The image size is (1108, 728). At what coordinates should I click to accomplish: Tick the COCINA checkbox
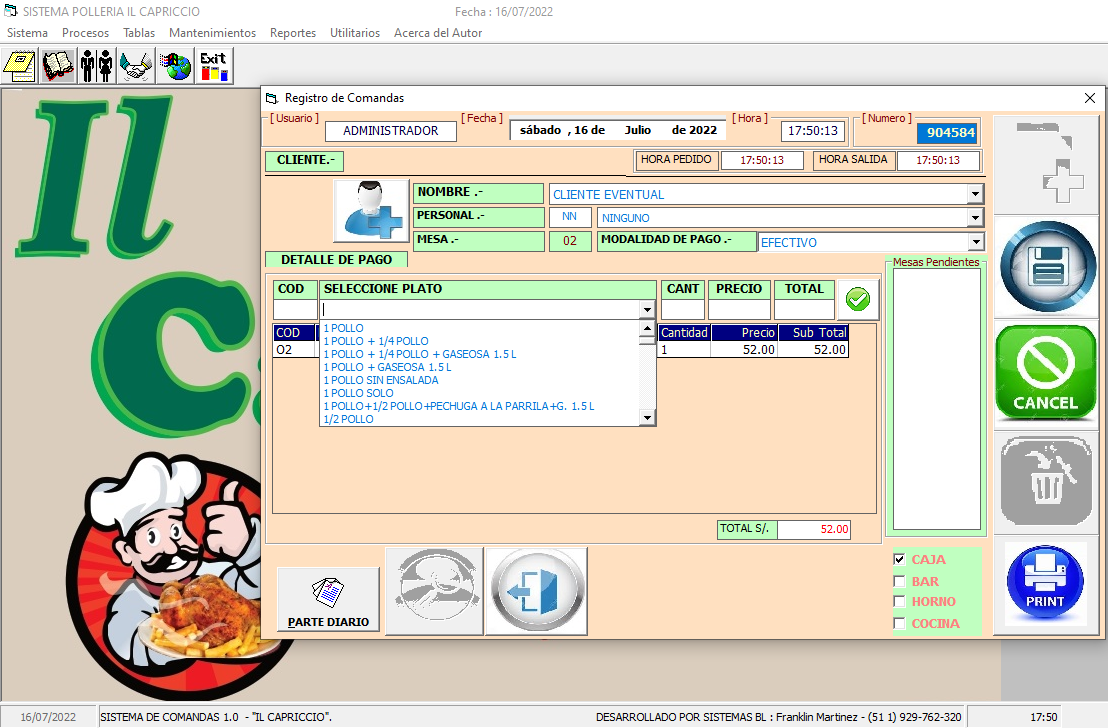click(899, 624)
